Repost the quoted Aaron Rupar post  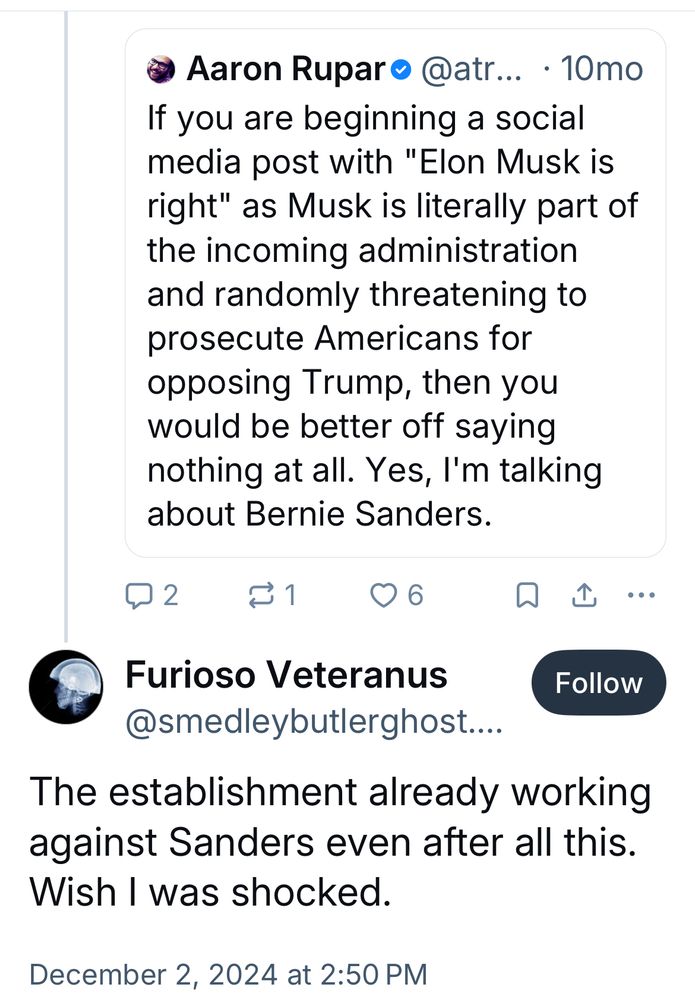[260, 595]
